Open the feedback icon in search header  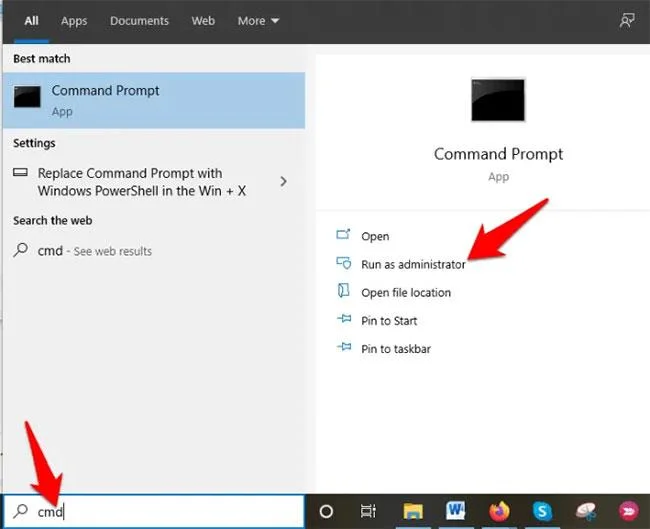click(x=627, y=20)
